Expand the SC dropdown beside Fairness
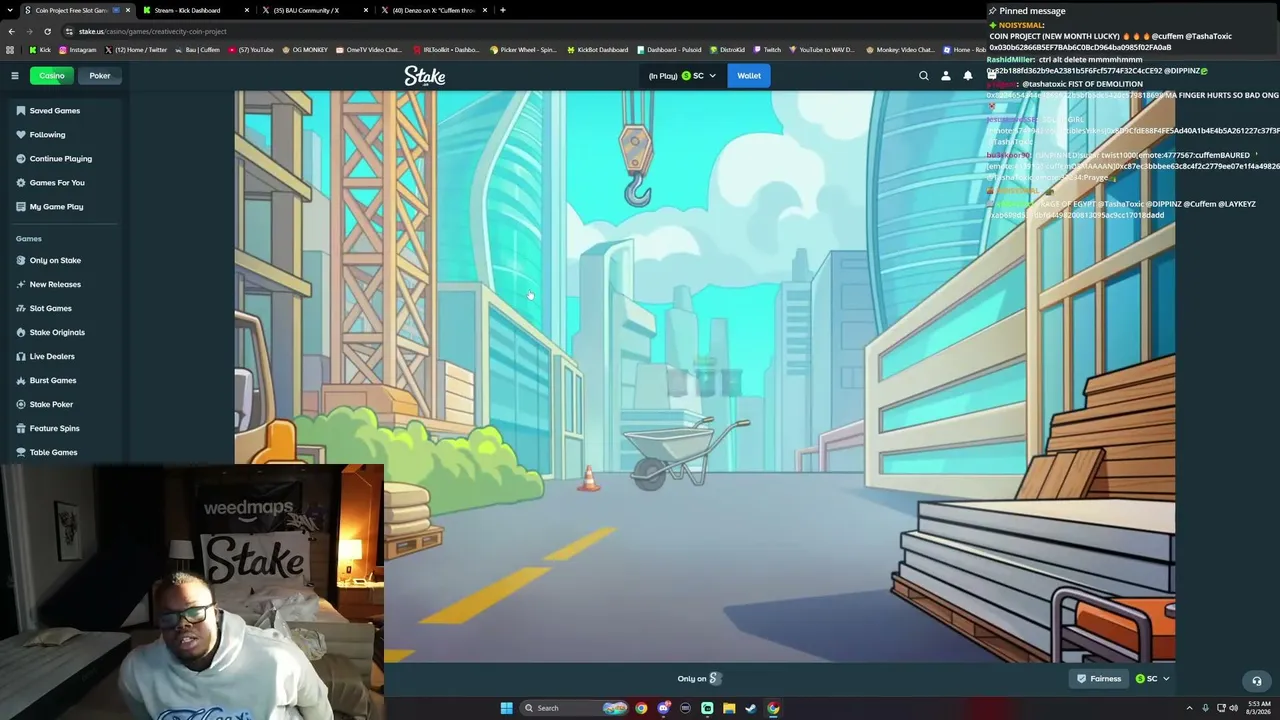Image resolution: width=1280 pixels, height=720 pixels. [1152, 679]
